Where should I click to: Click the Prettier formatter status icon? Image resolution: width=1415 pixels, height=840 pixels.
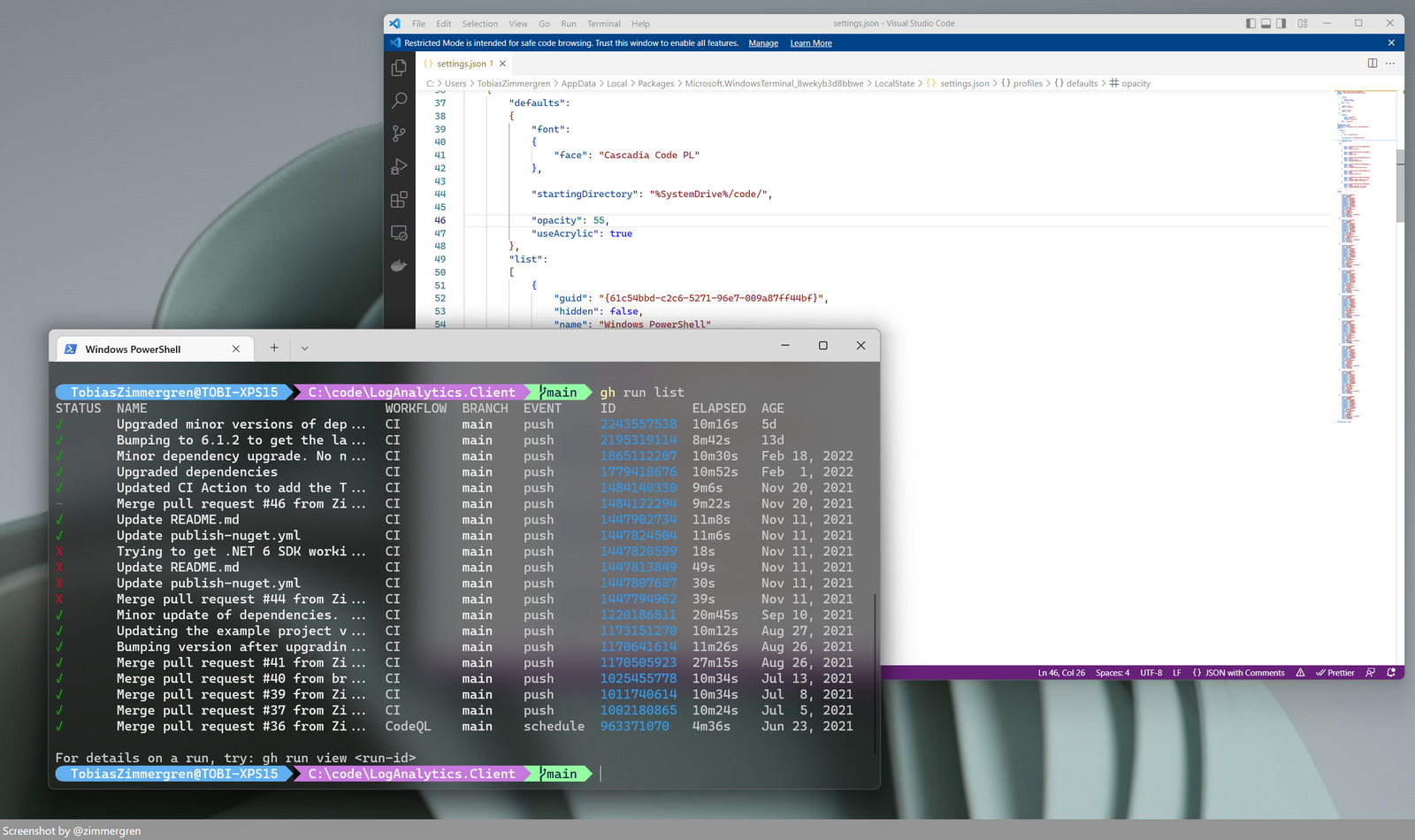pos(1335,672)
